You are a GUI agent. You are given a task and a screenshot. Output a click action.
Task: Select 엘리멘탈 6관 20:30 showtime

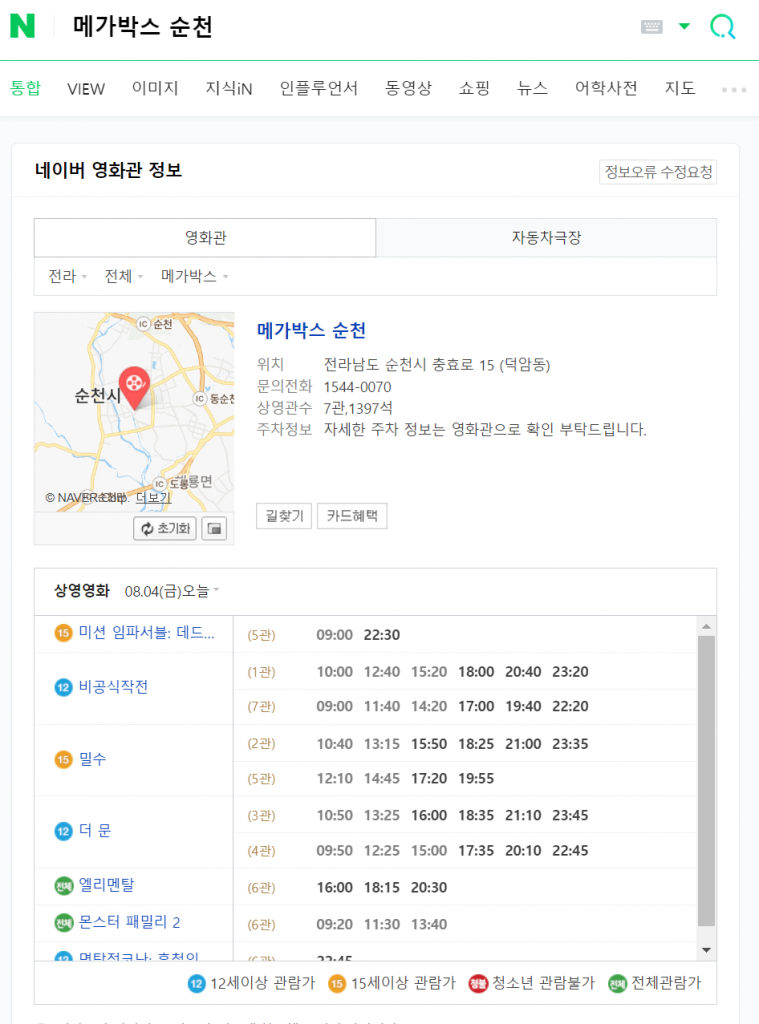coord(428,888)
